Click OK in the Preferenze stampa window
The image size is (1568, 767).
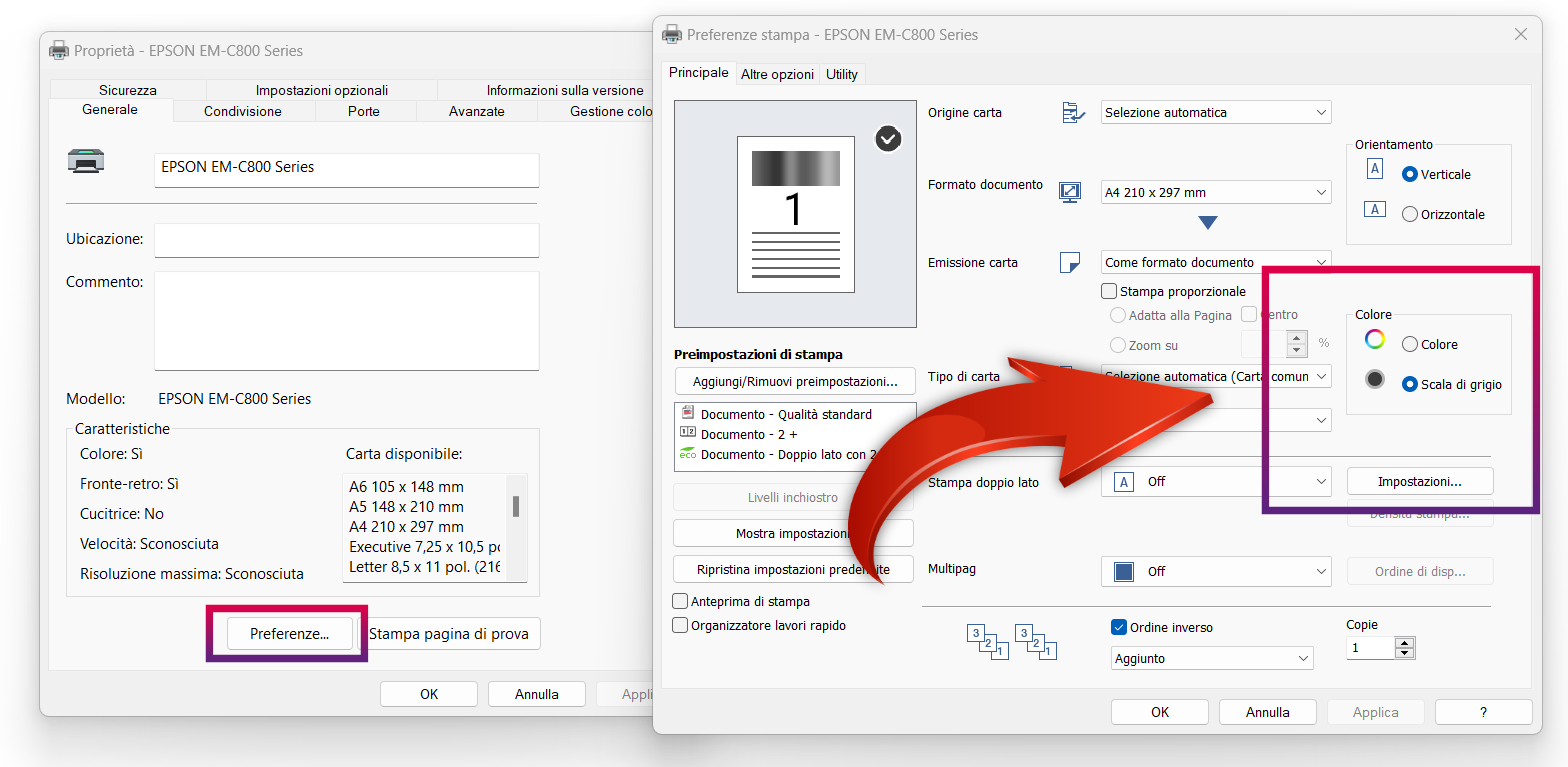tap(1160, 712)
